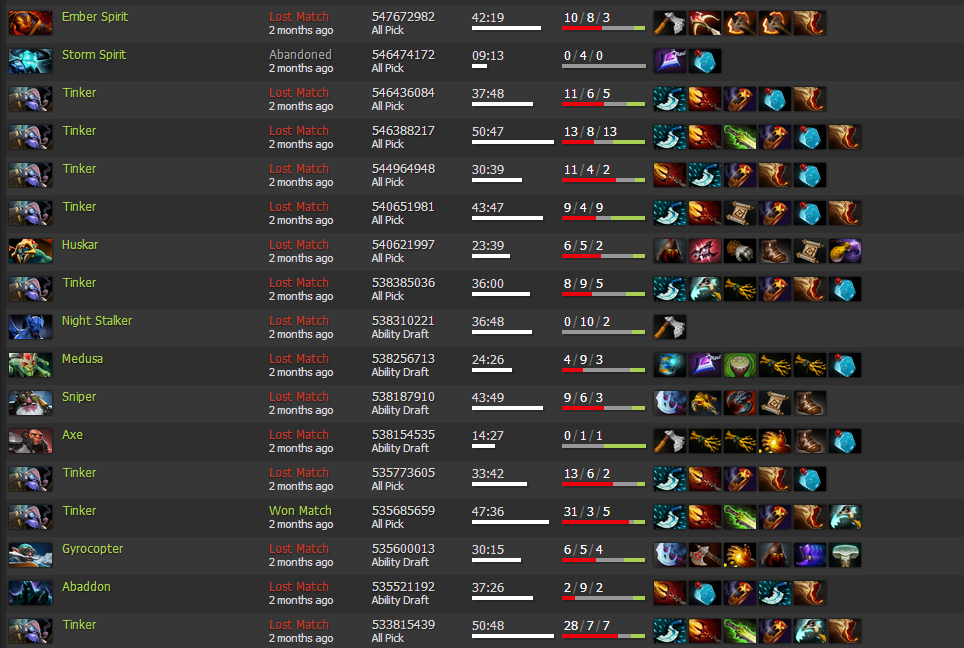Click the lone axe item in Night Stalker row
Screen dimensions: 964x648
tap(670, 327)
